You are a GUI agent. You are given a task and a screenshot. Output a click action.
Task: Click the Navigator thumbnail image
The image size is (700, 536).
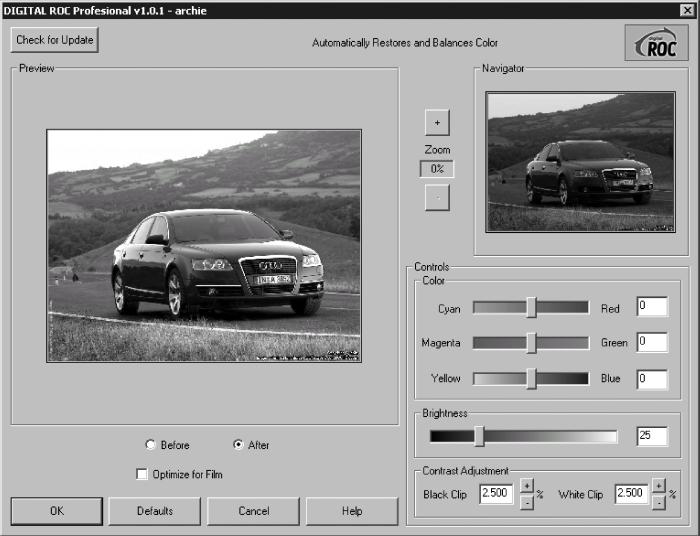(580, 162)
